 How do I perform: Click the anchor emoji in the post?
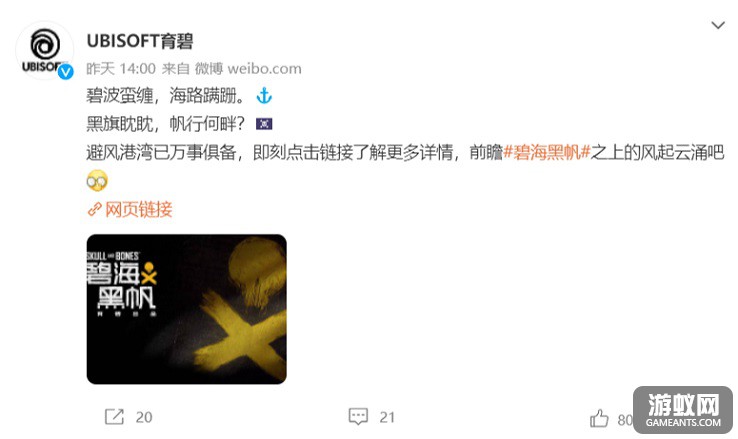[264, 96]
